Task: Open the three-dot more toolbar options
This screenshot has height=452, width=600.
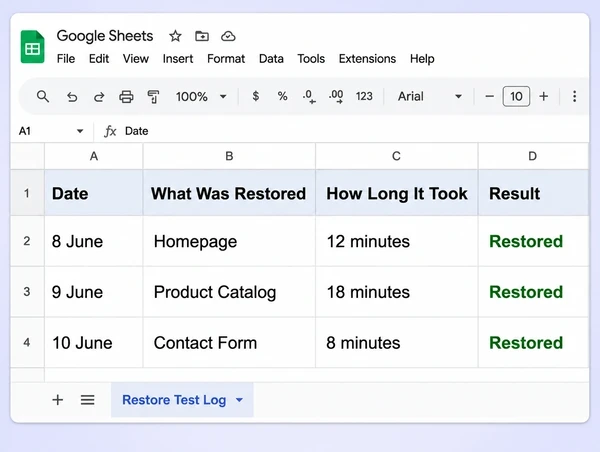Action: tap(574, 96)
